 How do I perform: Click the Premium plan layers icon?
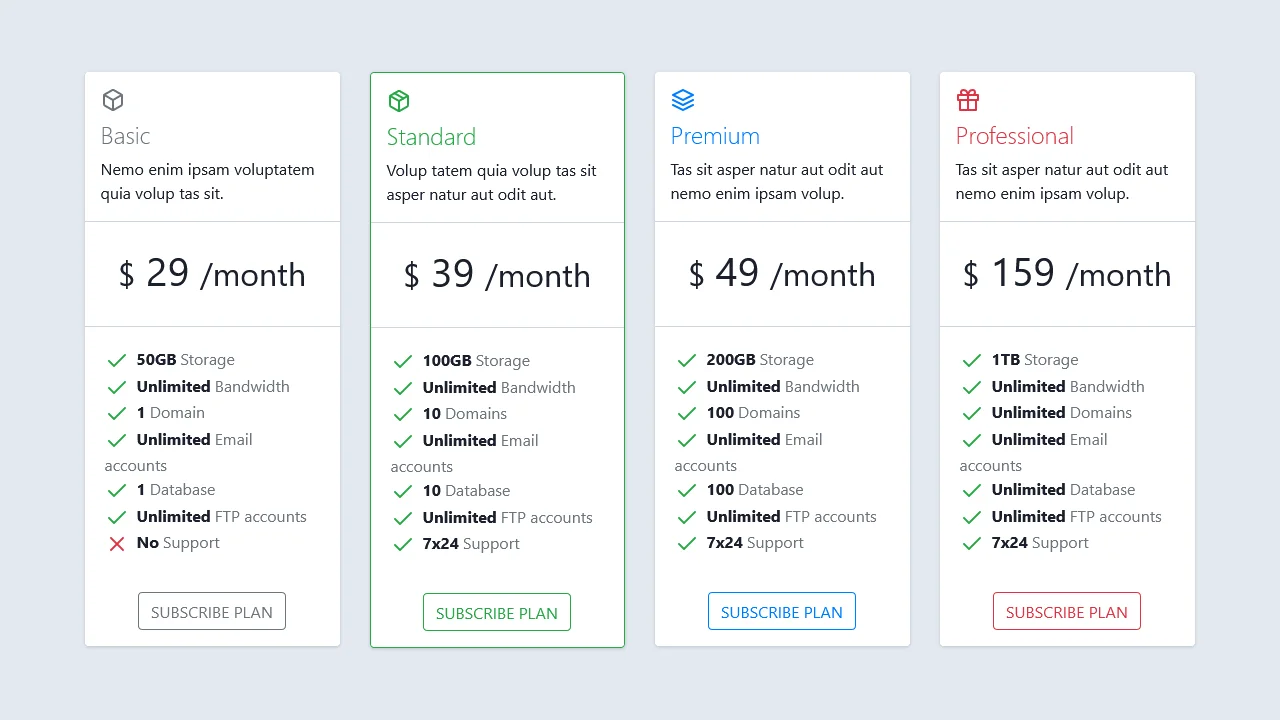coord(683,100)
